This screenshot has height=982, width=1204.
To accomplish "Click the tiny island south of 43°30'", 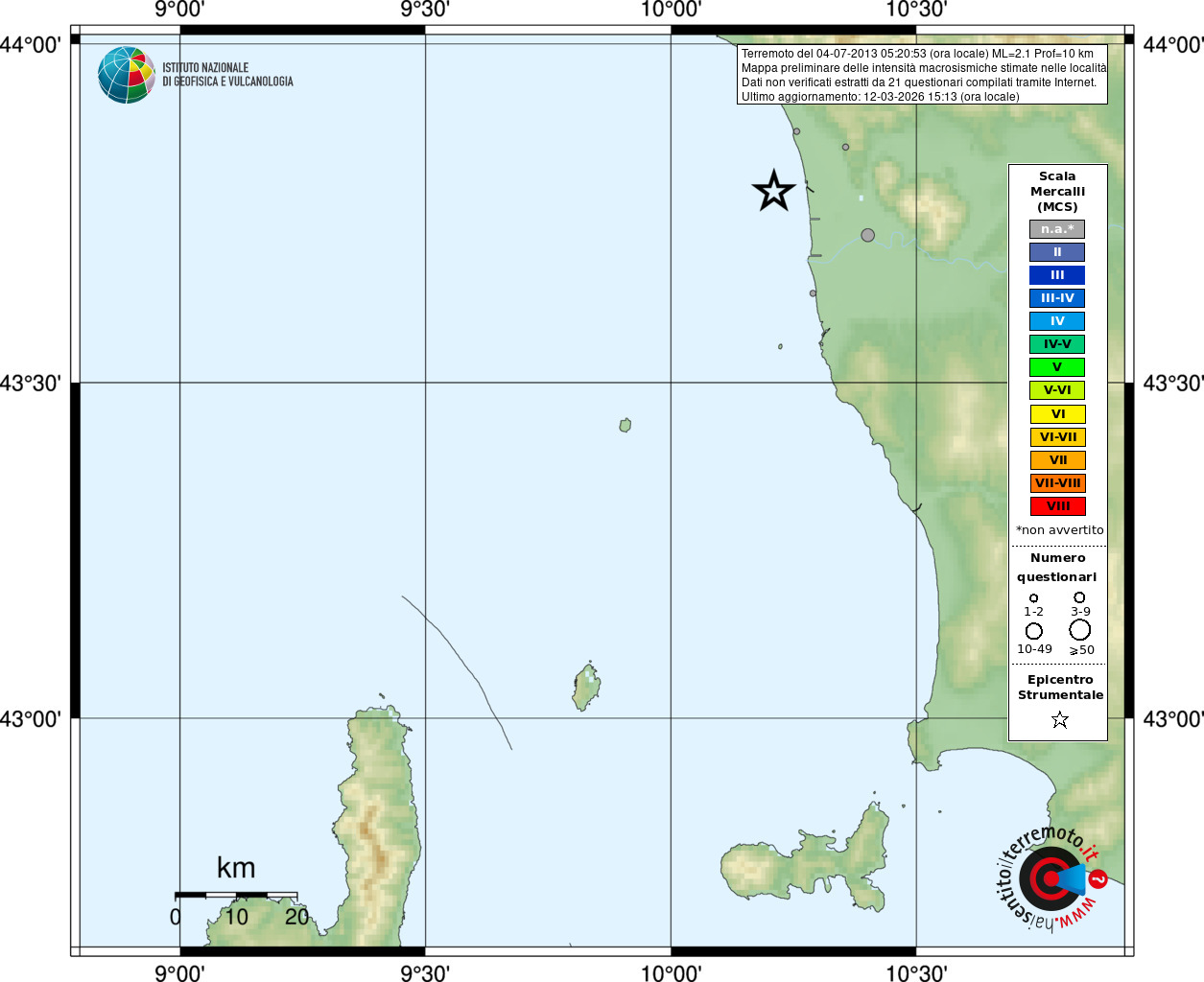I will click(x=626, y=425).
